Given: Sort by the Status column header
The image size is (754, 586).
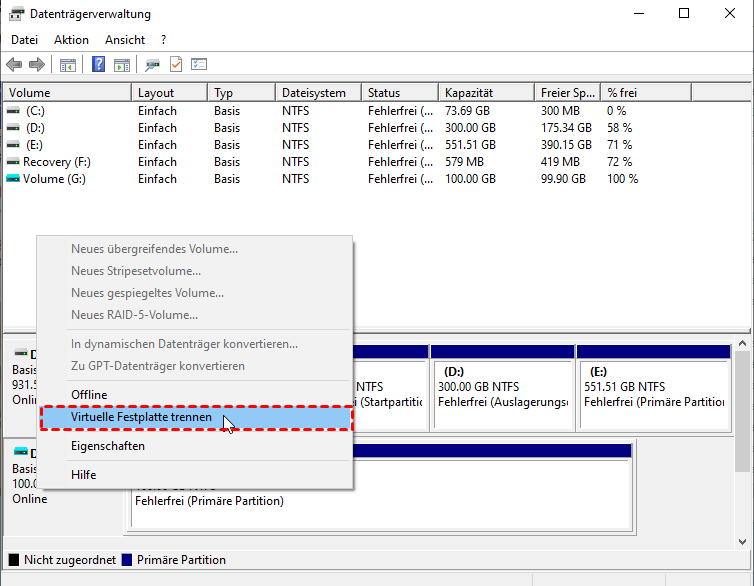Looking at the screenshot, I should pos(400,93).
